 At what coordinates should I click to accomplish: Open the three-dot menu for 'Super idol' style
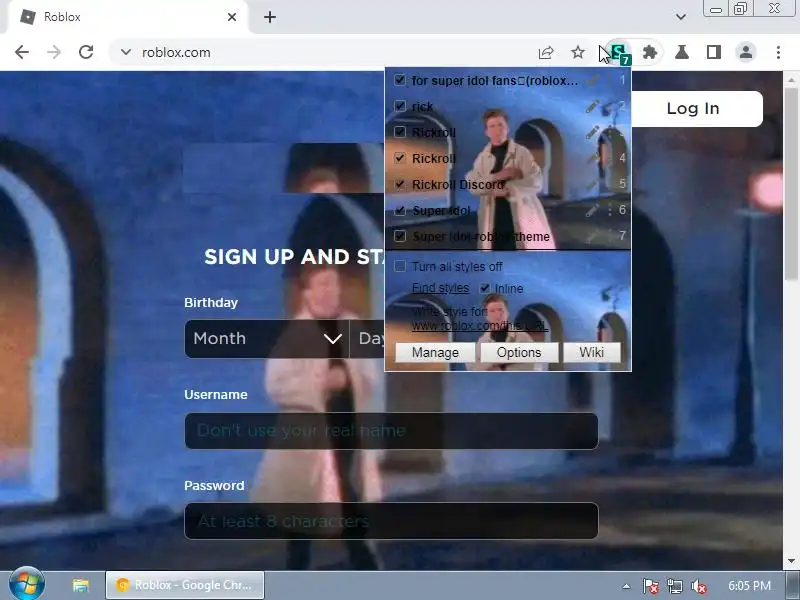click(x=609, y=210)
